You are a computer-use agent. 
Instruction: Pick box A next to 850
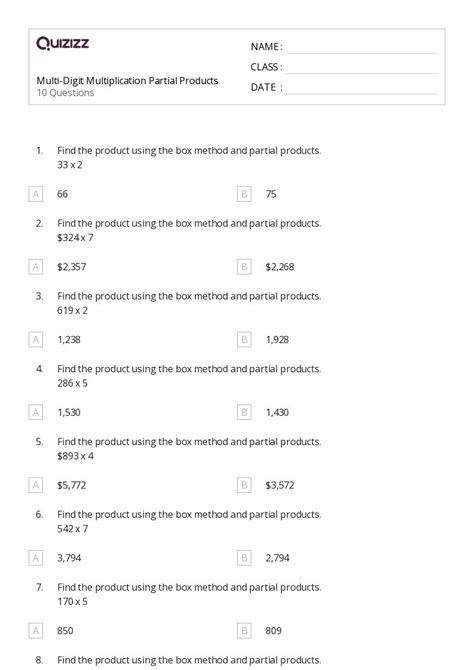click(36, 631)
